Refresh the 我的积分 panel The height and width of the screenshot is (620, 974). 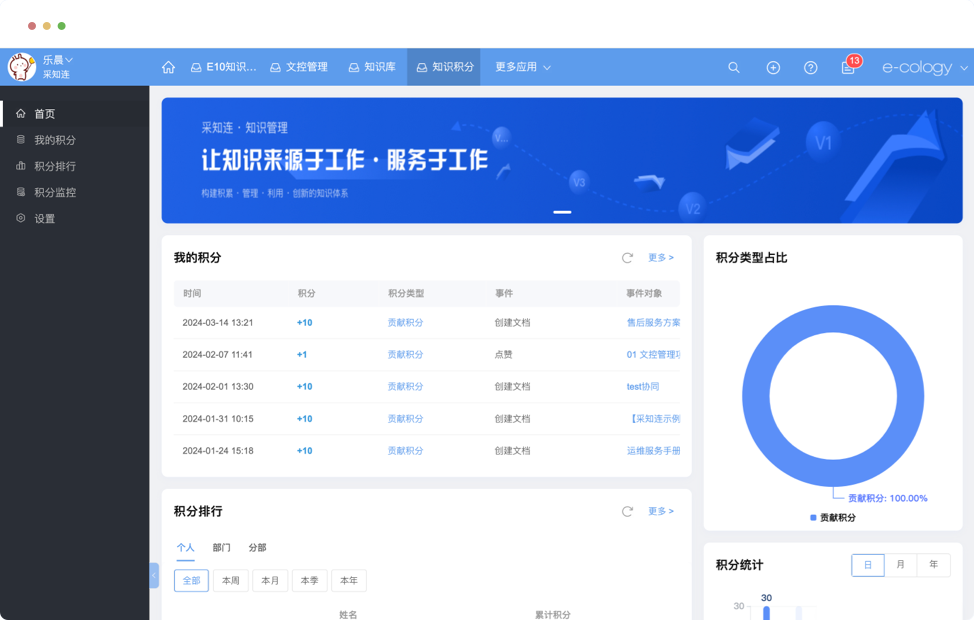click(x=627, y=258)
